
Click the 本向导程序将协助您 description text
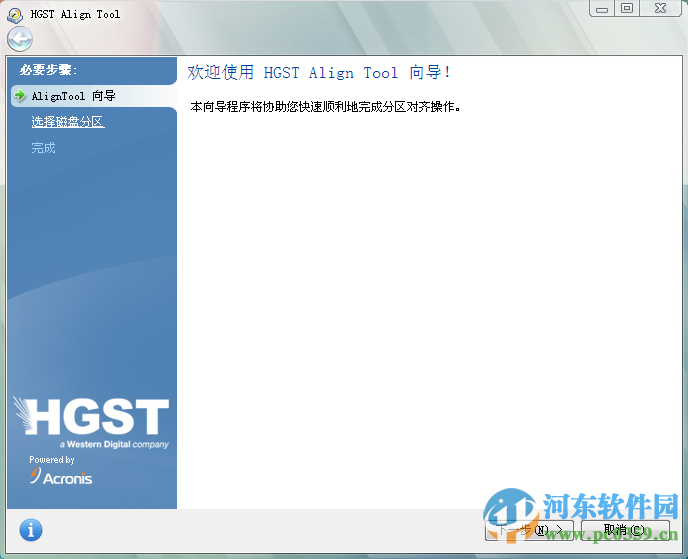326,107
